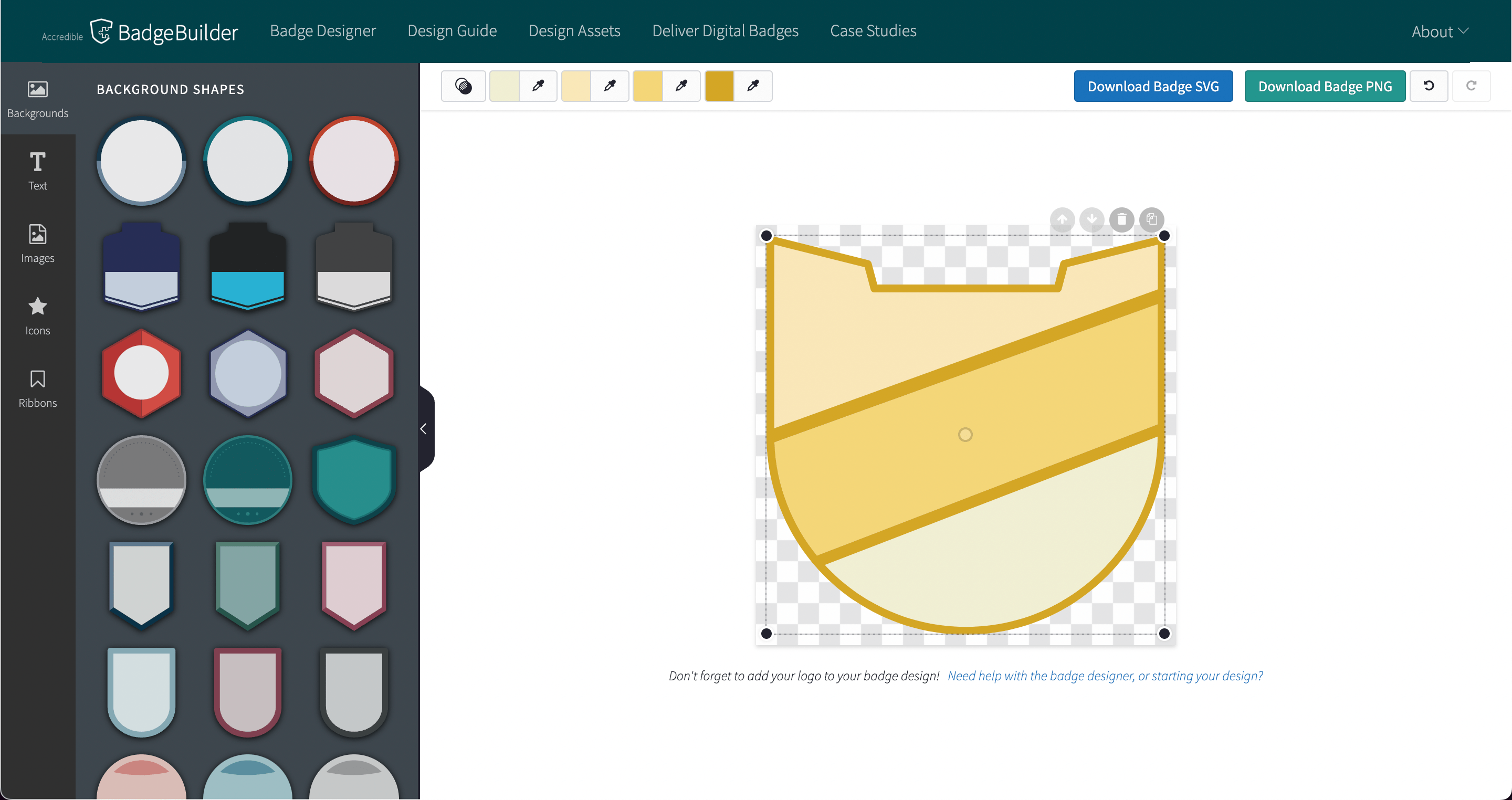The image size is (1512, 800).
Task: Go to Case Studies page
Action: pyautogui.click(x=873, y=30)
